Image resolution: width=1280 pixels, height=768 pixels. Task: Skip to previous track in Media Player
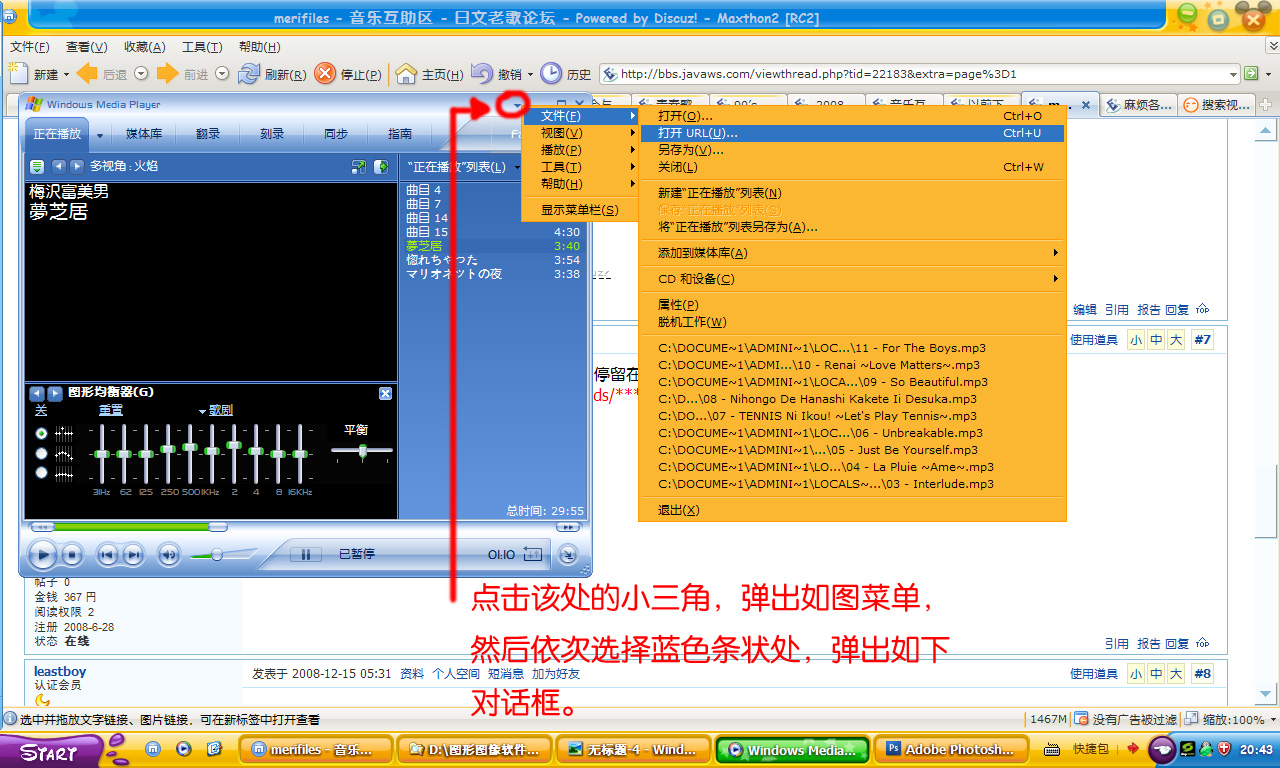(107, 554)
